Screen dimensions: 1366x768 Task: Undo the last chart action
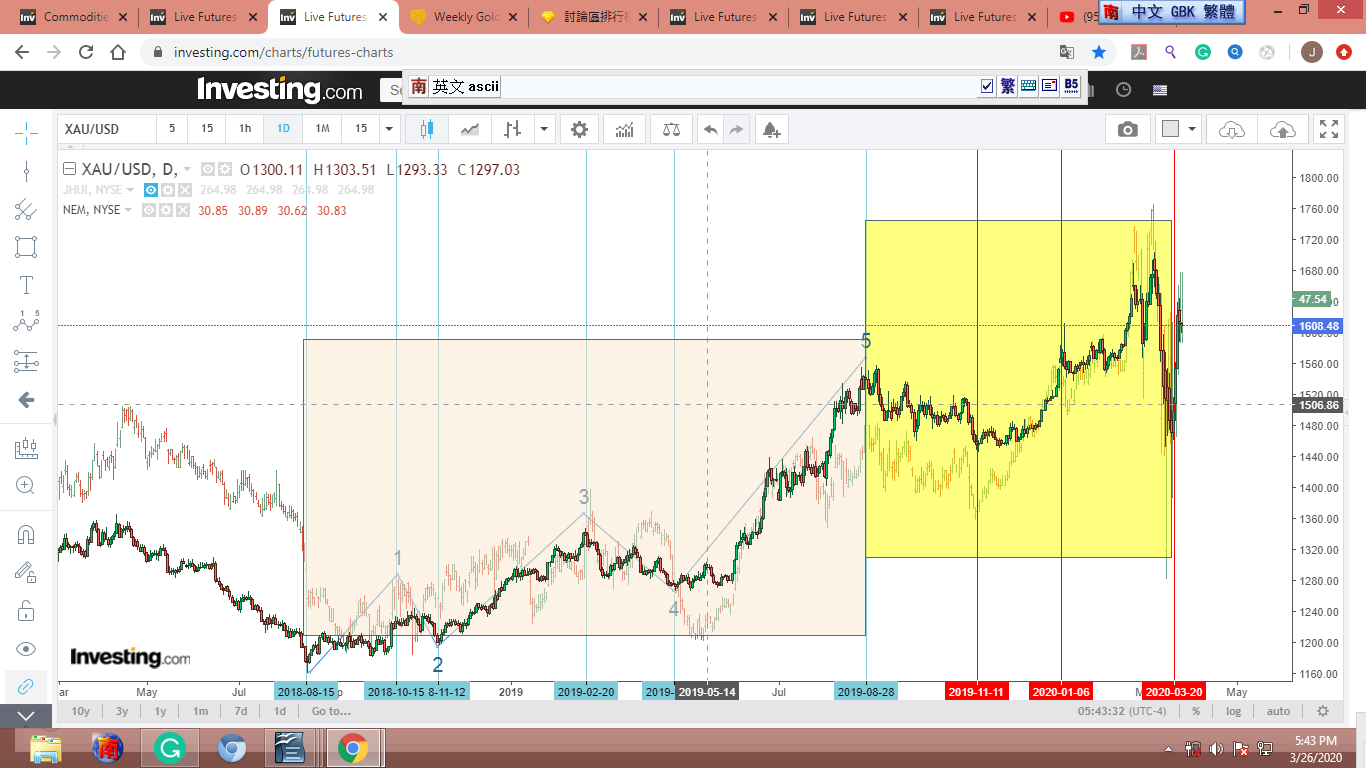coord(710,129)
